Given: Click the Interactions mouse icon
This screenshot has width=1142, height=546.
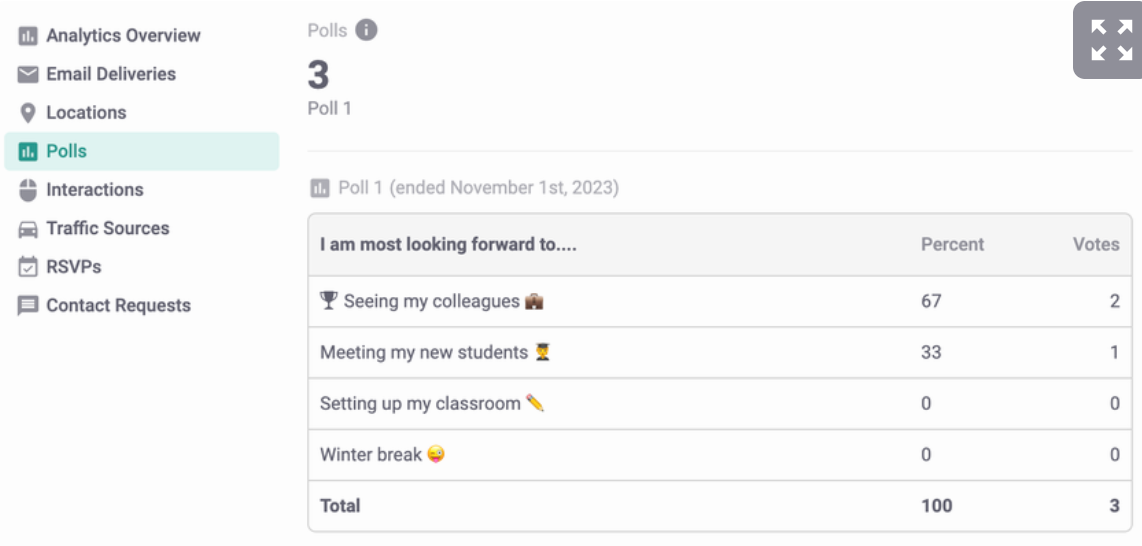Looking at the screenshot, I should 28,190.
